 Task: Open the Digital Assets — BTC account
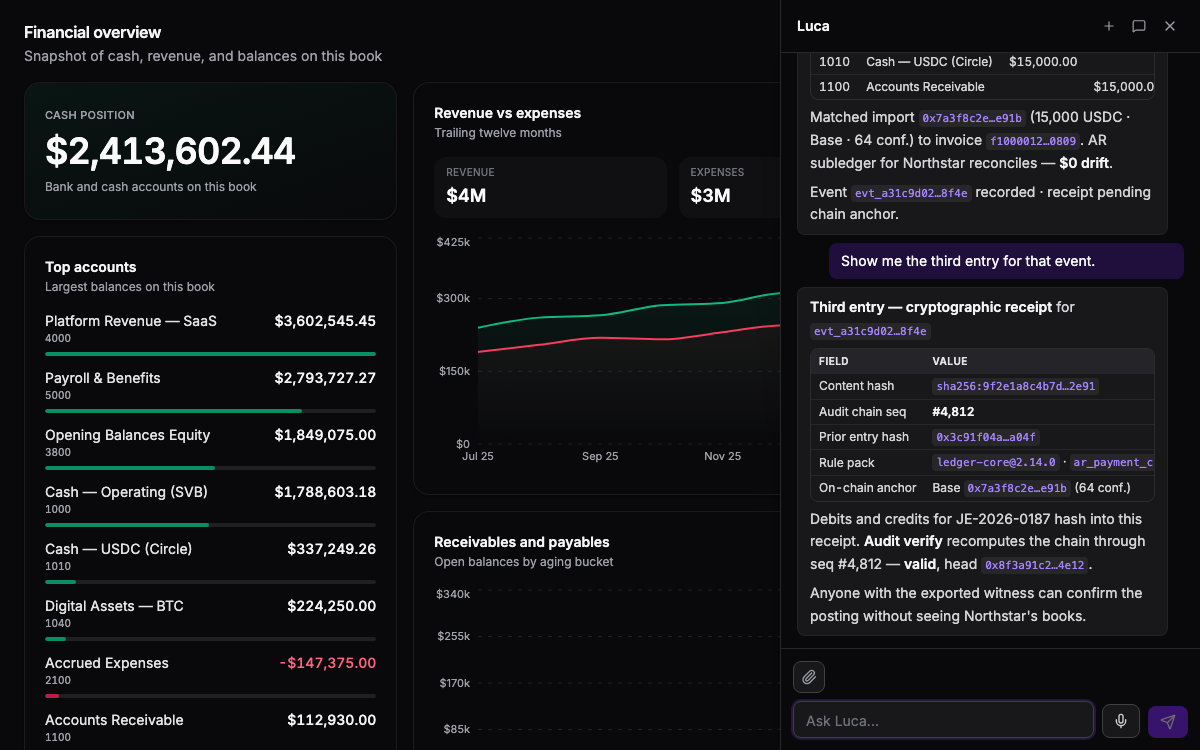(210, 619)
